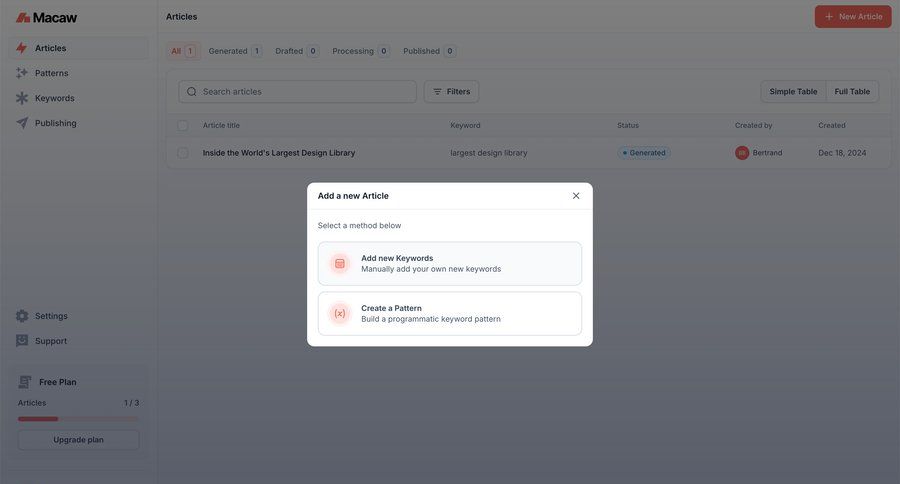Switch to the Drafted tab
The height and width of the screenshot is (484, 900).
[297, 51]
